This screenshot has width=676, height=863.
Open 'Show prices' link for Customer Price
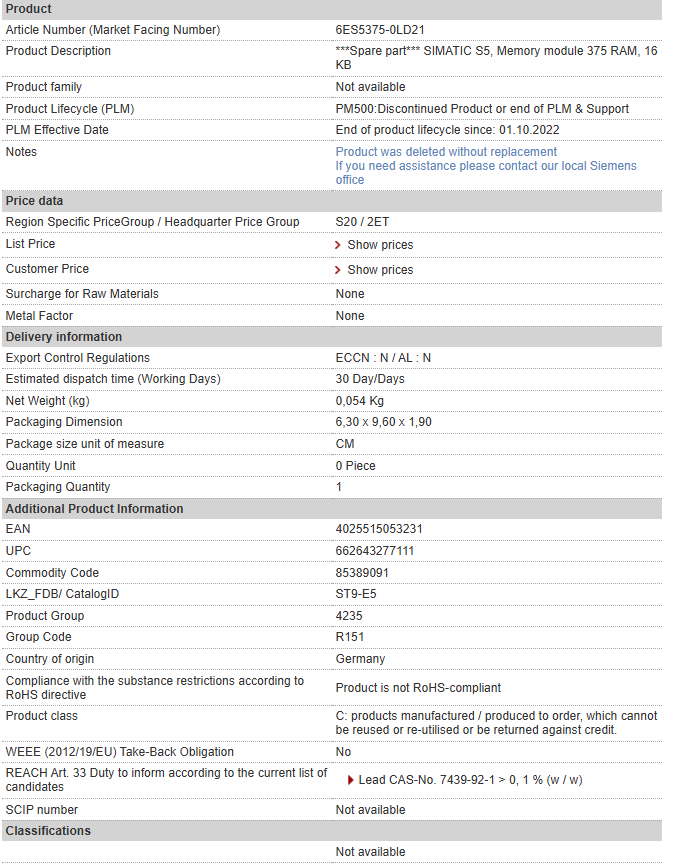point(380,270)
